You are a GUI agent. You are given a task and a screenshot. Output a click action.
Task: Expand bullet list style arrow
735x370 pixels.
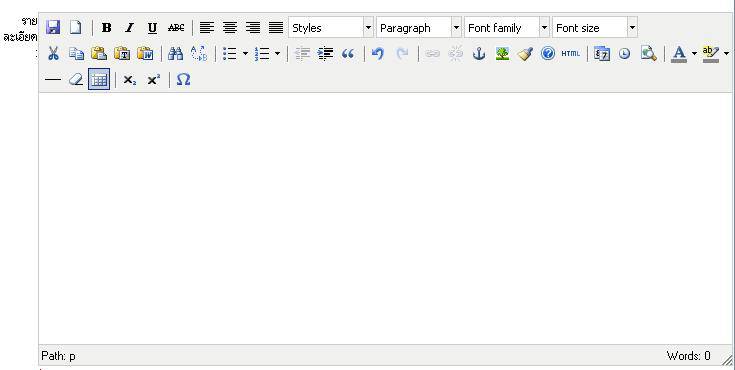pyautogui.click(x=245, y=53)
